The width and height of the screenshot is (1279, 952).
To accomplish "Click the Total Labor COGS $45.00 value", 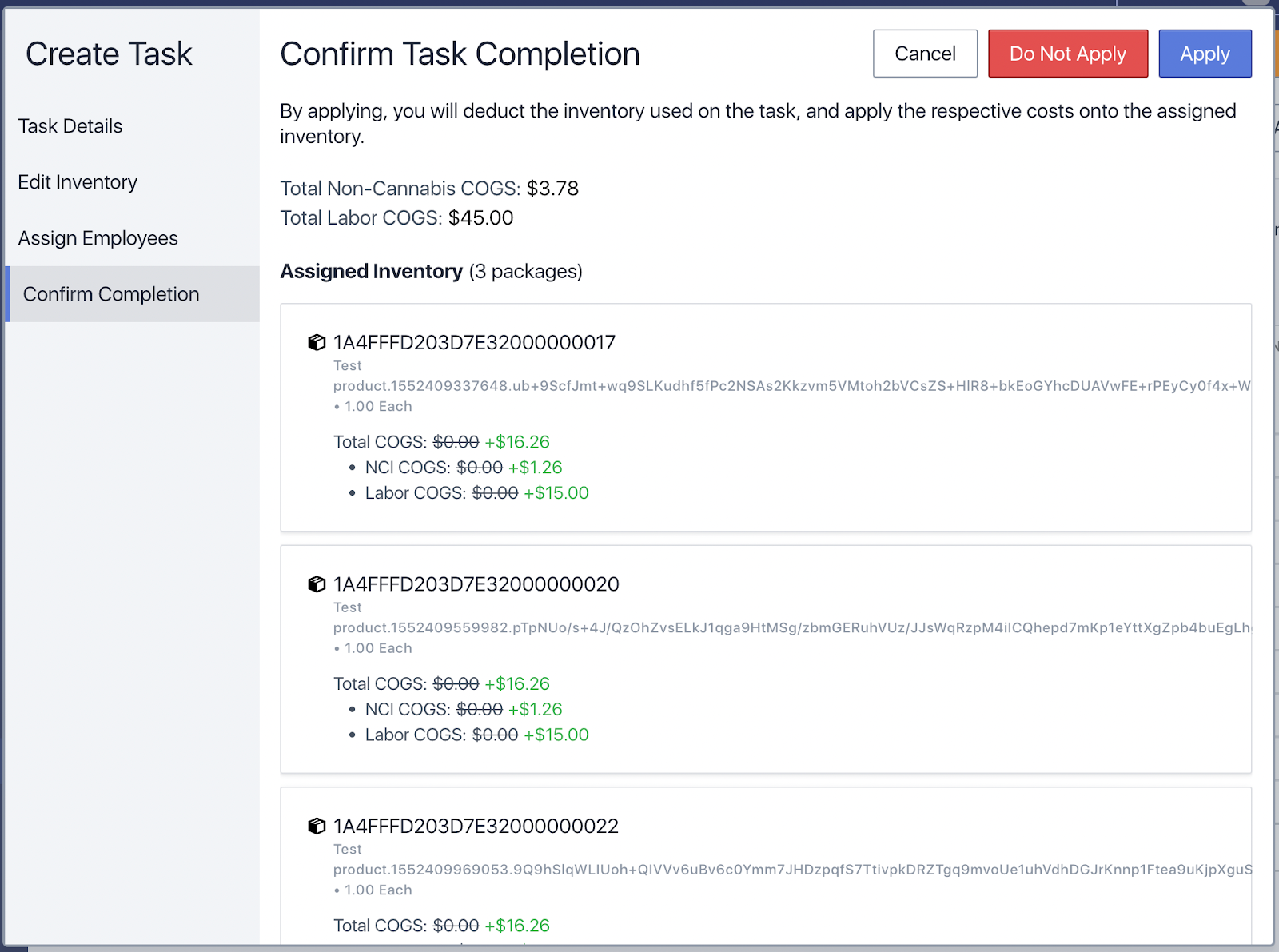I will click(x=480, y=218).
